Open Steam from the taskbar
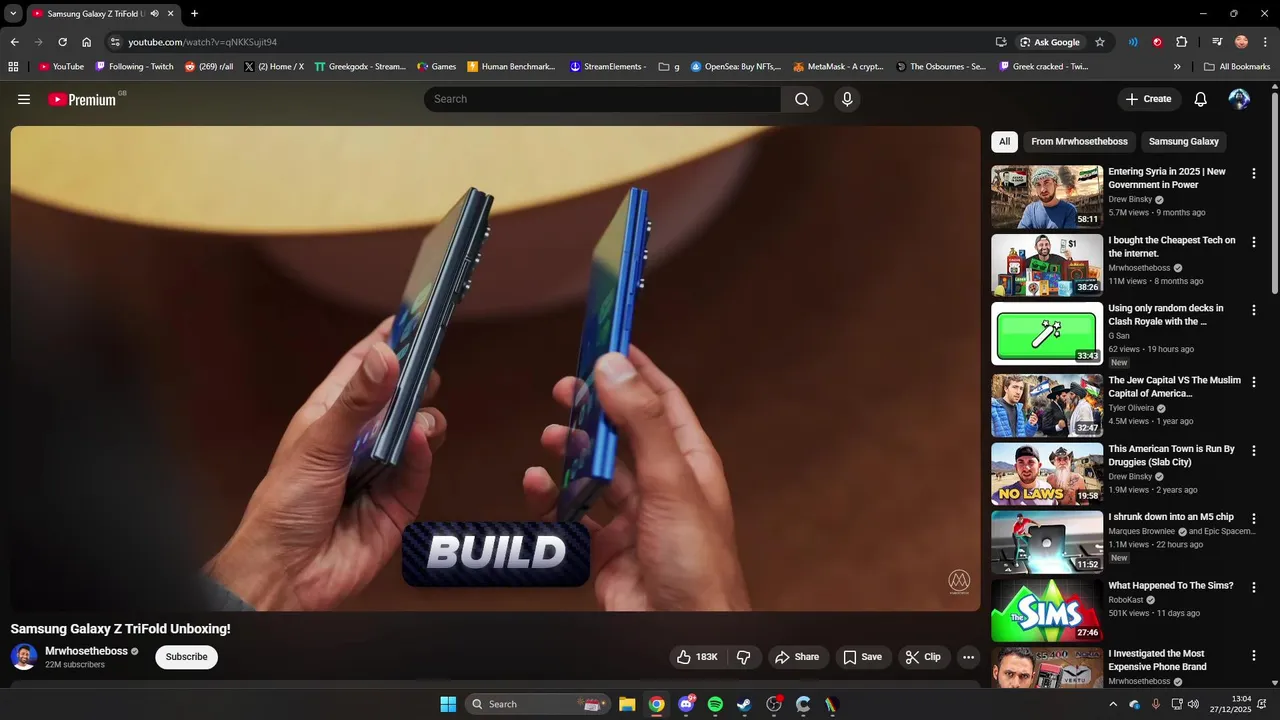Viewport: 1280px width, 720px height. click(x=744, y=704)
